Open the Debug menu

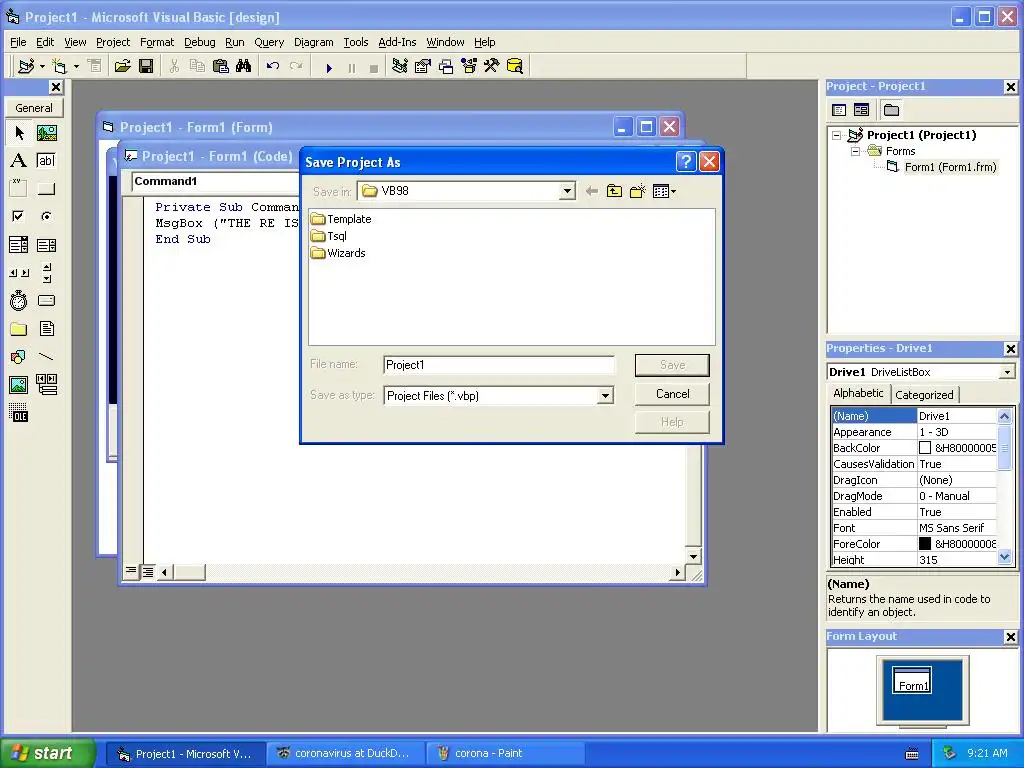point(200,42)
